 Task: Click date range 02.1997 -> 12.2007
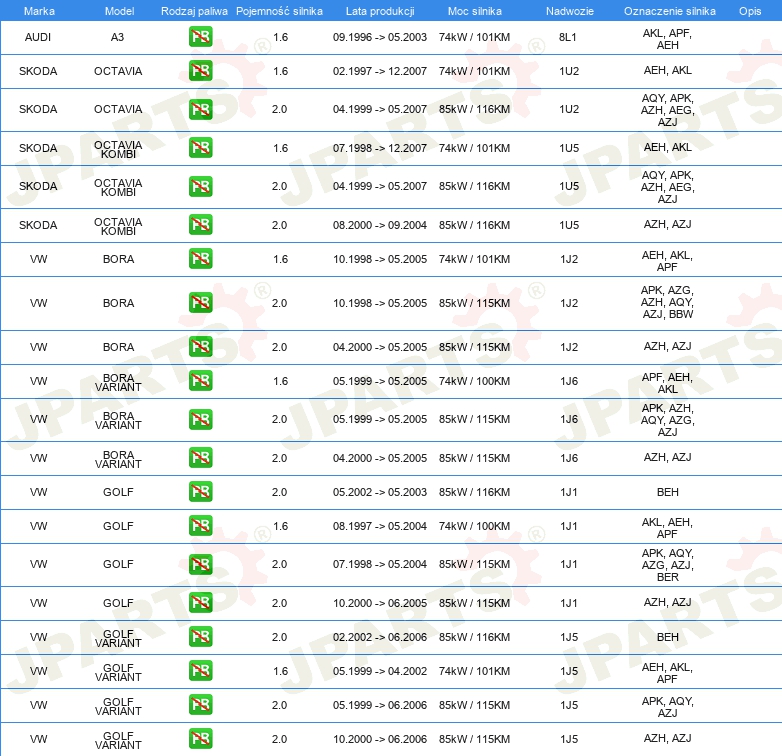380,71
